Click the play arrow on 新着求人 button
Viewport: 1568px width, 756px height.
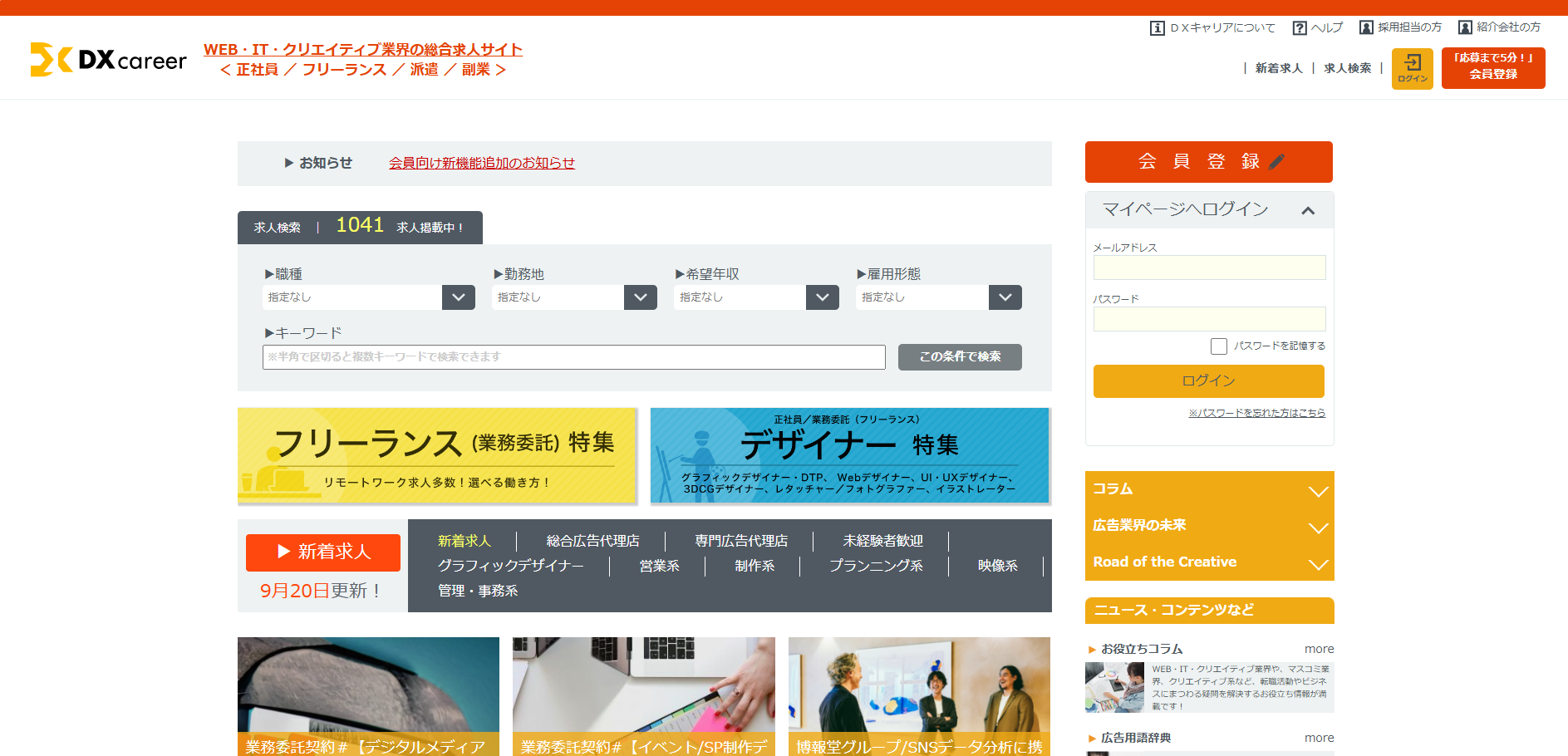(x=283, y=552)
